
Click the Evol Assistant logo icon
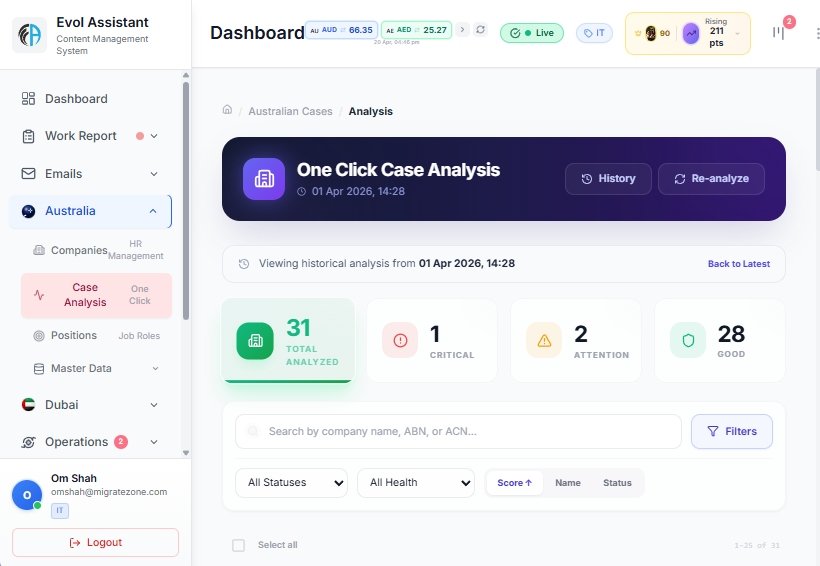pos(29,35)
